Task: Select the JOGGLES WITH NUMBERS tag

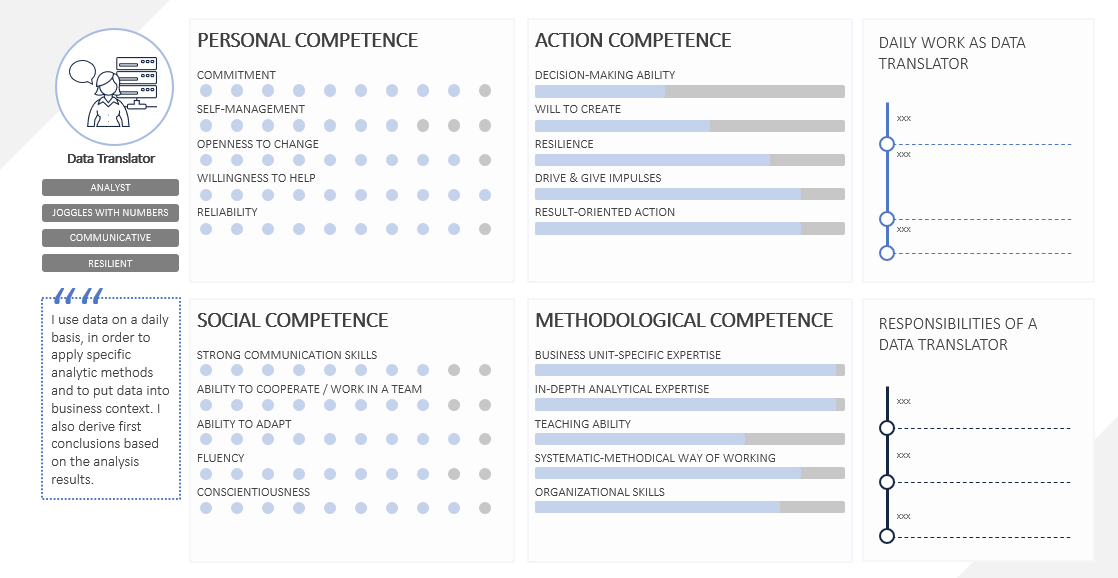Action: click(111, 212)
